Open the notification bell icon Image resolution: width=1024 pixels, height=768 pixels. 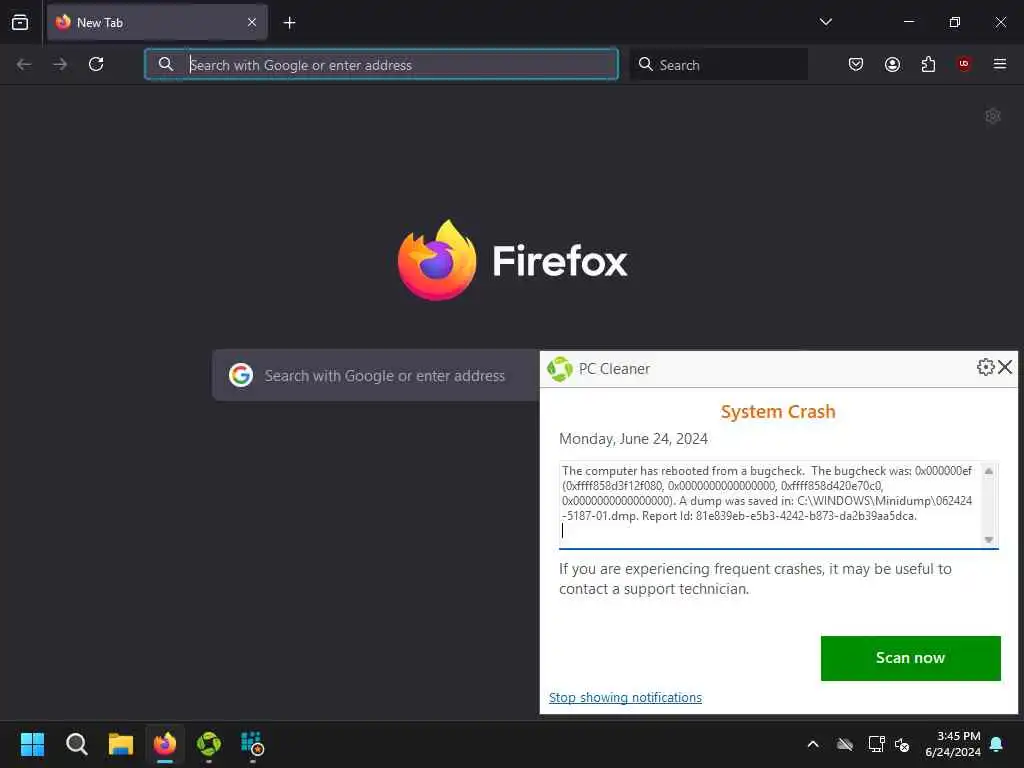997,744
